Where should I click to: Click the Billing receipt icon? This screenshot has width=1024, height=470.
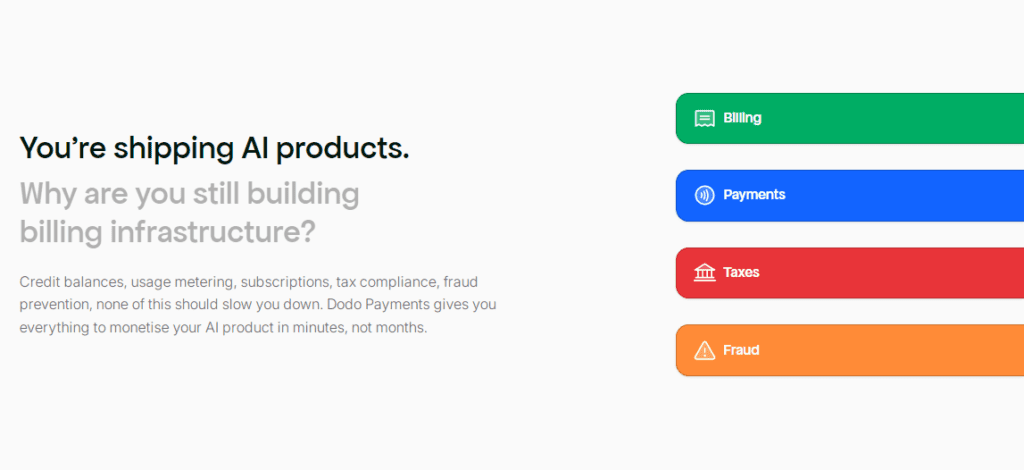click(x=705, y=118)
